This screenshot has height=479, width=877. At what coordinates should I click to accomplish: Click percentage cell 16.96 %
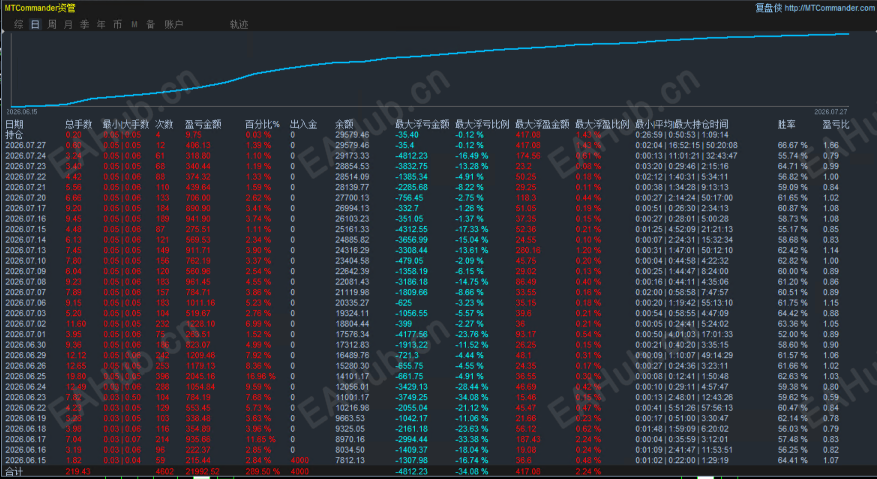click(261, 376)
